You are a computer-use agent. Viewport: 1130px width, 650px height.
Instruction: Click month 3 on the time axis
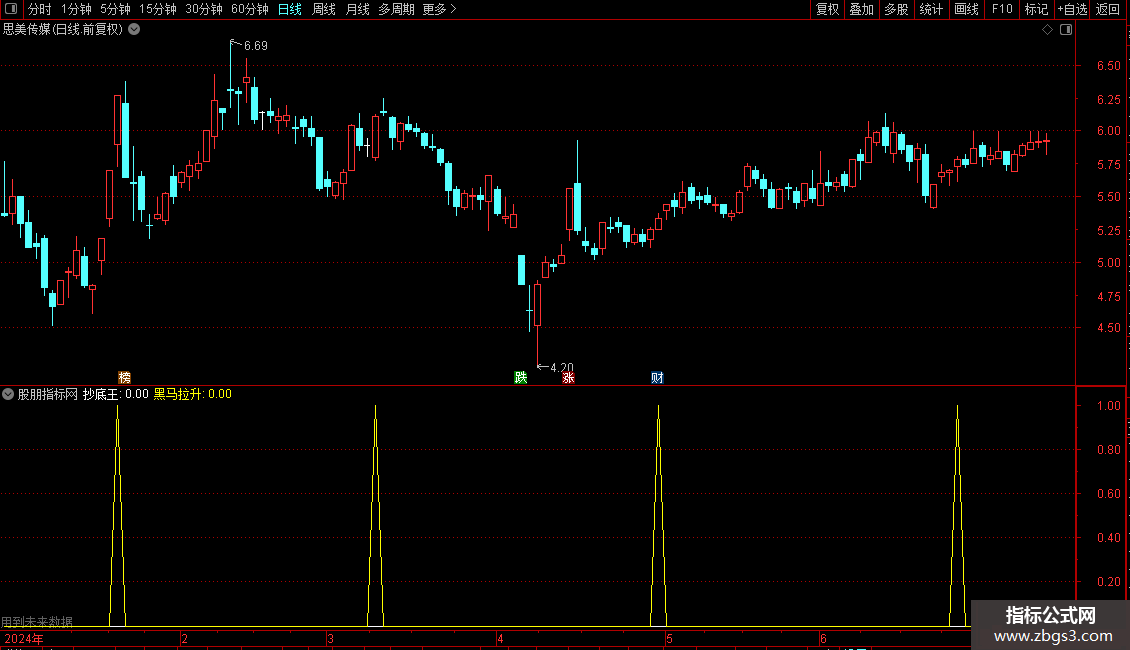[x=330, y=639]
